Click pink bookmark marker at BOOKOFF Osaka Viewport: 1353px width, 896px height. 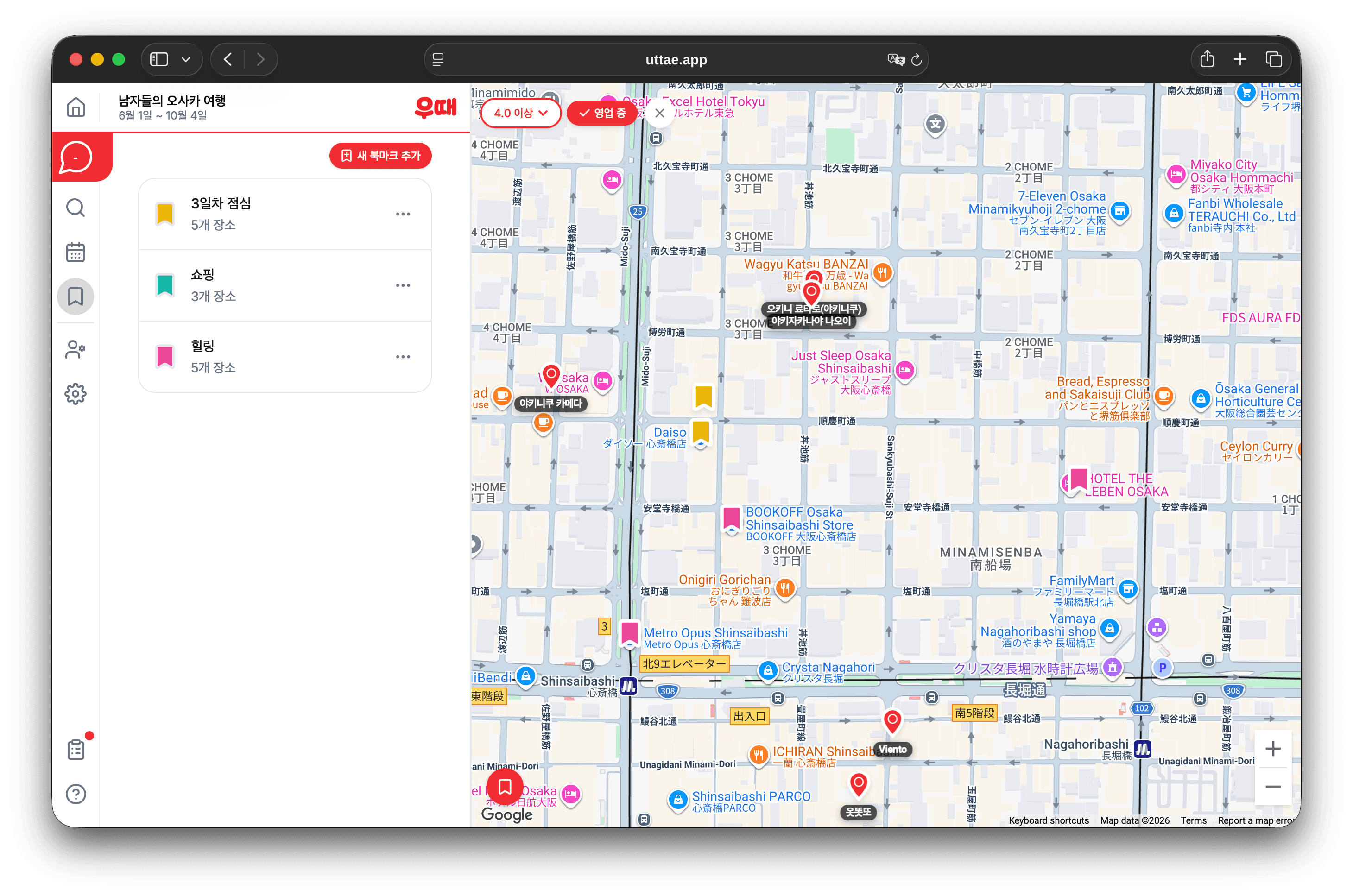[731, 518]
